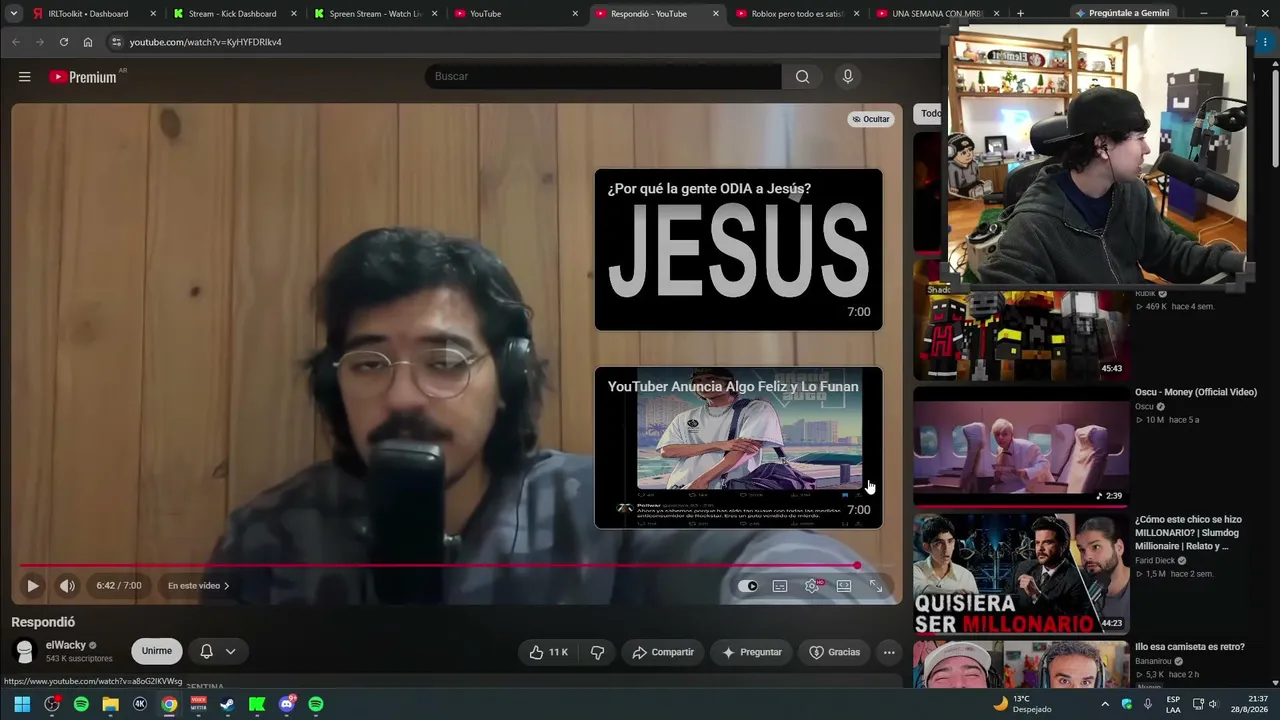1280x720 pixels.
Task: Open the elWacky channel avatar
Action: pyautogui.click(x=24, y=651)
